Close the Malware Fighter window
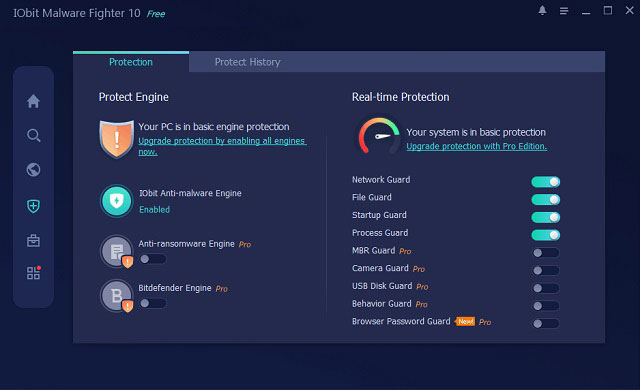 tap(630, 11)
